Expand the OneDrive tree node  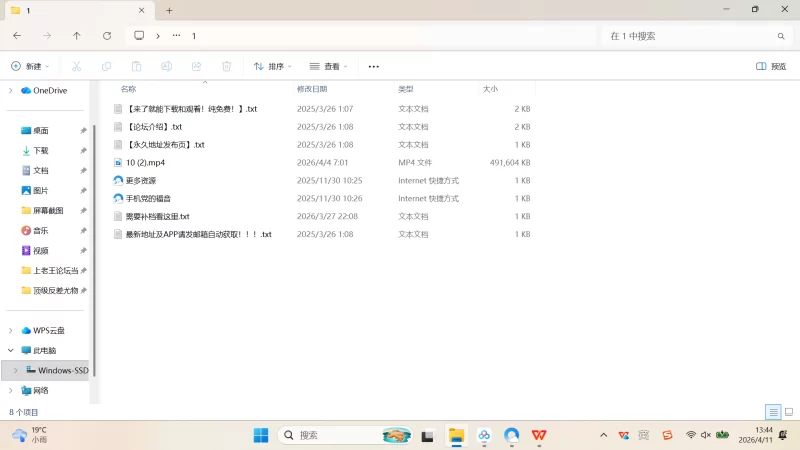pyautogui.click(x=11, y=90)
